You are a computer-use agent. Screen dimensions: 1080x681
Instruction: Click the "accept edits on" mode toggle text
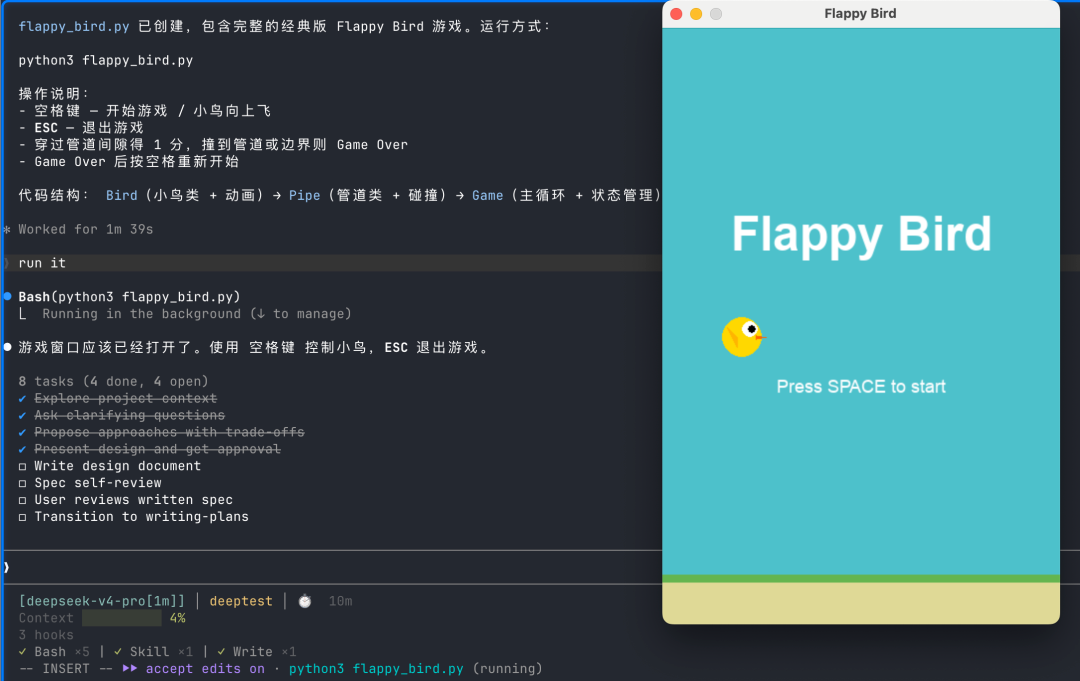(205, 669)
